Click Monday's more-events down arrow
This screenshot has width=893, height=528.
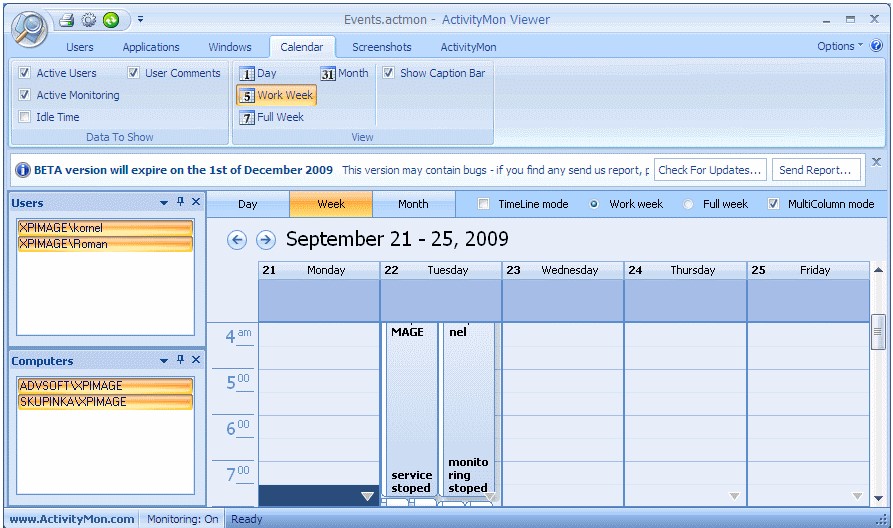coord(368,497)
